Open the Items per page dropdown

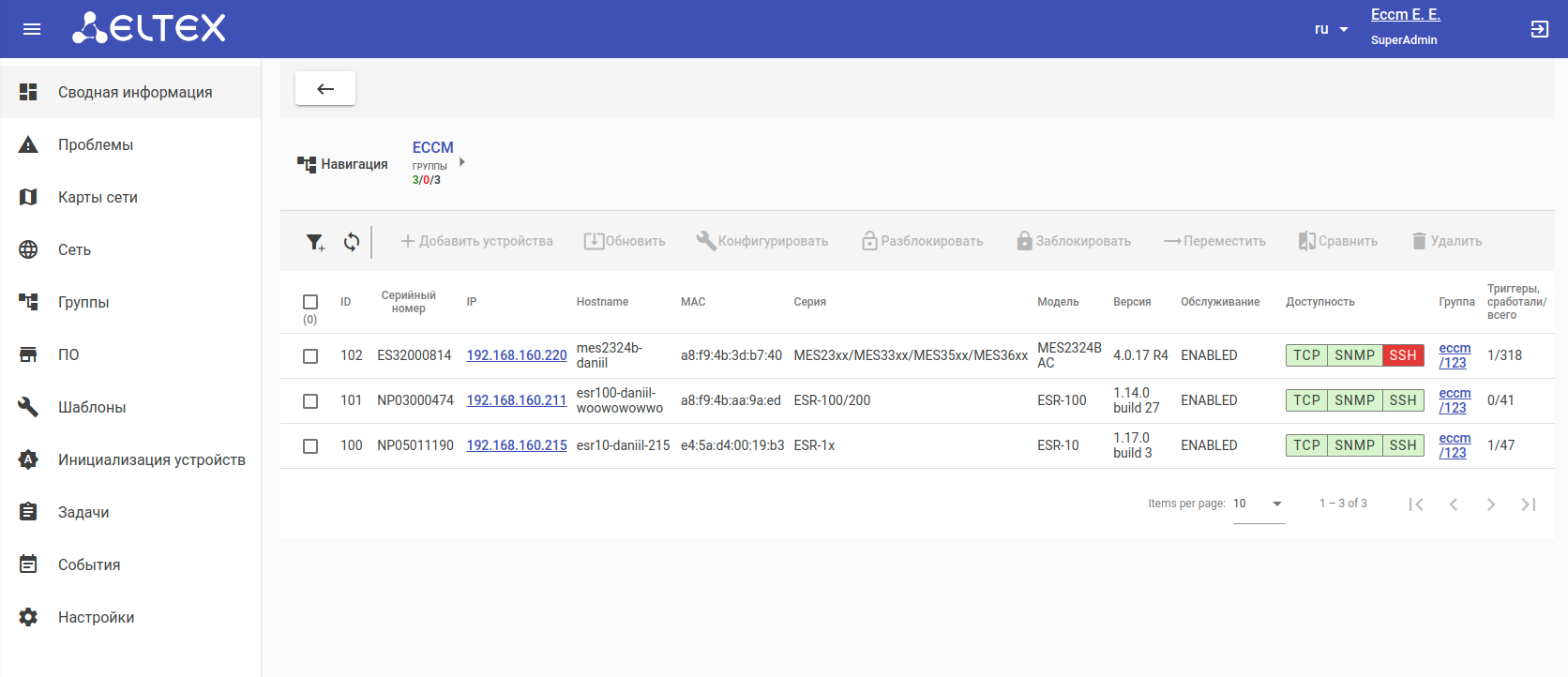pos(1259,504)
